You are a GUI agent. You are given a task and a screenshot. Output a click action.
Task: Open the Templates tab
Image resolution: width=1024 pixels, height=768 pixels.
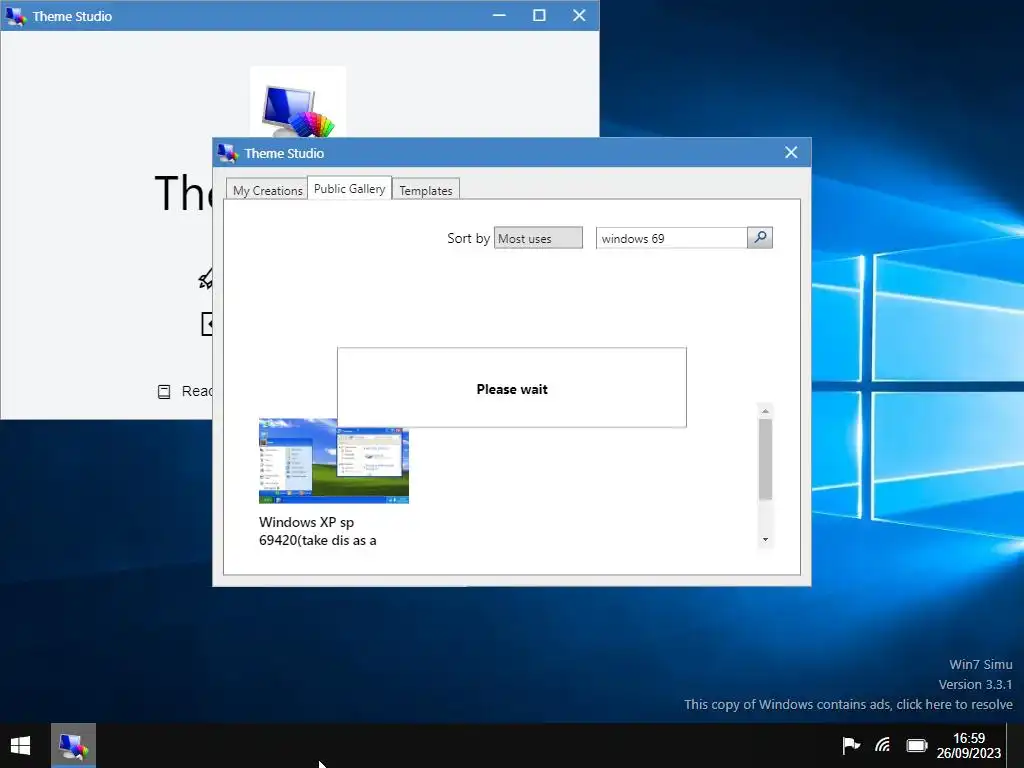pyautogui.click(x=426, y=190)
